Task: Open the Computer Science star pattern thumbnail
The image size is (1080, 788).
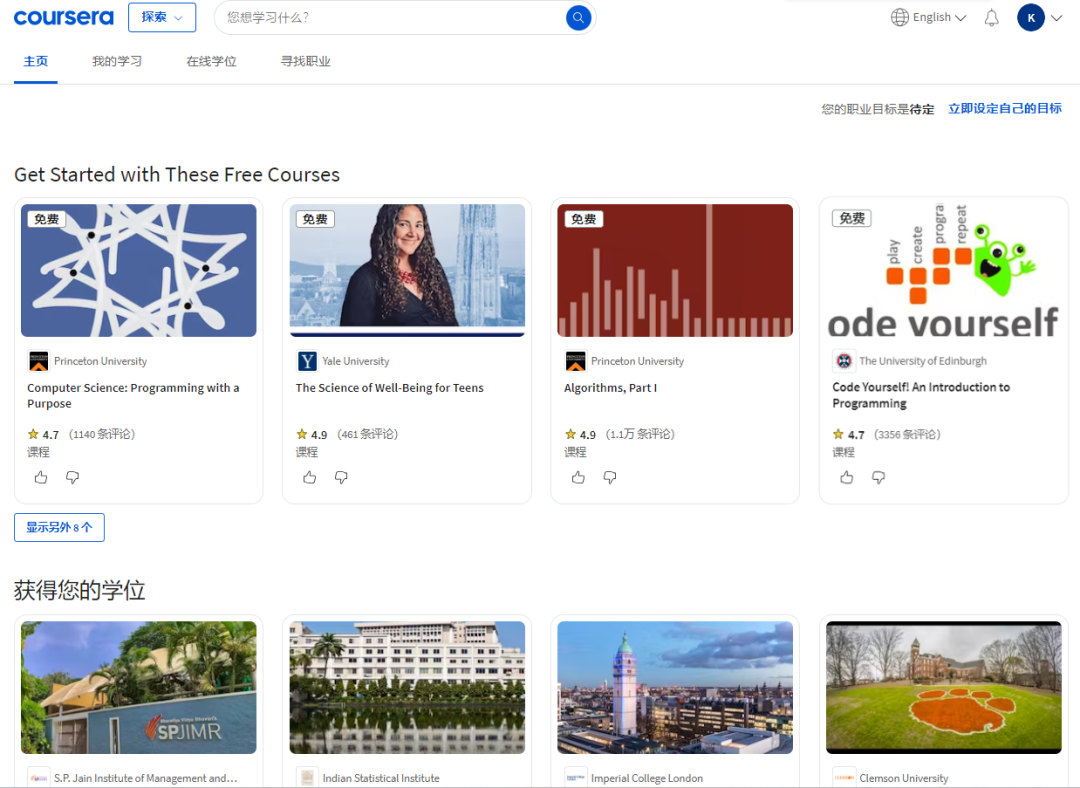Action: tap(138, 270)
